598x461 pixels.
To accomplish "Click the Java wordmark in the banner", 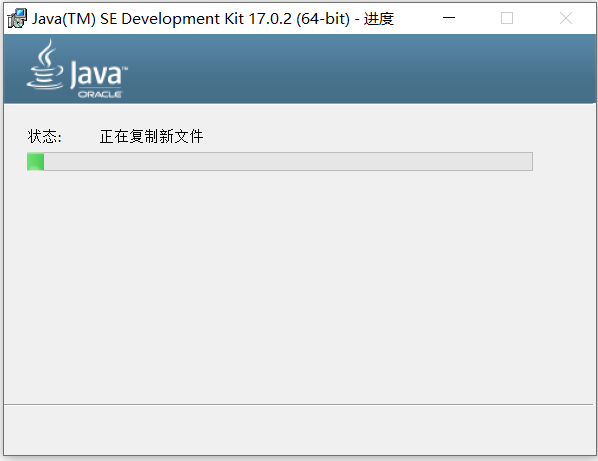I will pyautogui.click(x=98, y=74).
